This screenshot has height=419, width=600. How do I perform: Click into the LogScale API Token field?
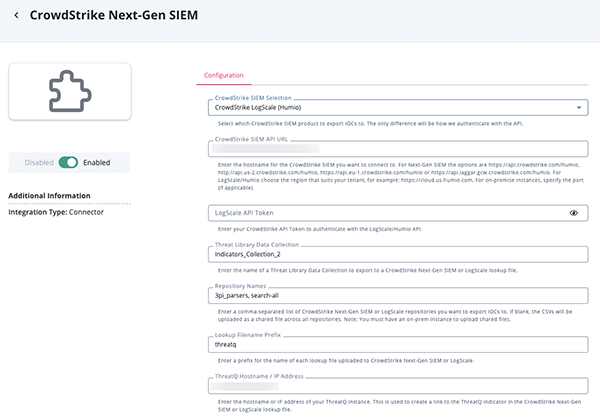click(x=398, y=213)
